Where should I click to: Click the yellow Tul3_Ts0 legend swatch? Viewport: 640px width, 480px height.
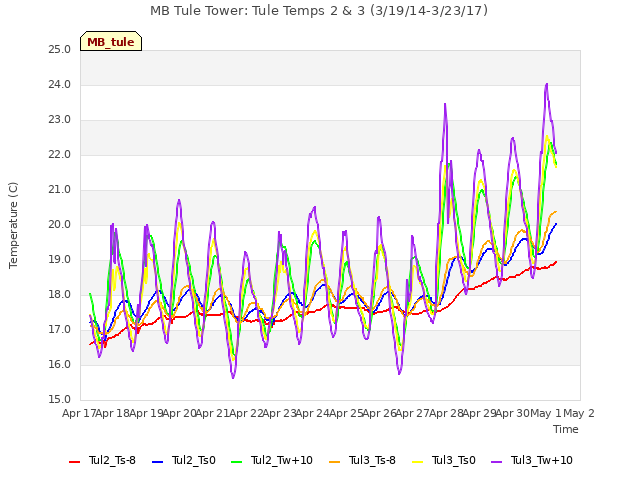pyautogui.click(x=418, y=462)
